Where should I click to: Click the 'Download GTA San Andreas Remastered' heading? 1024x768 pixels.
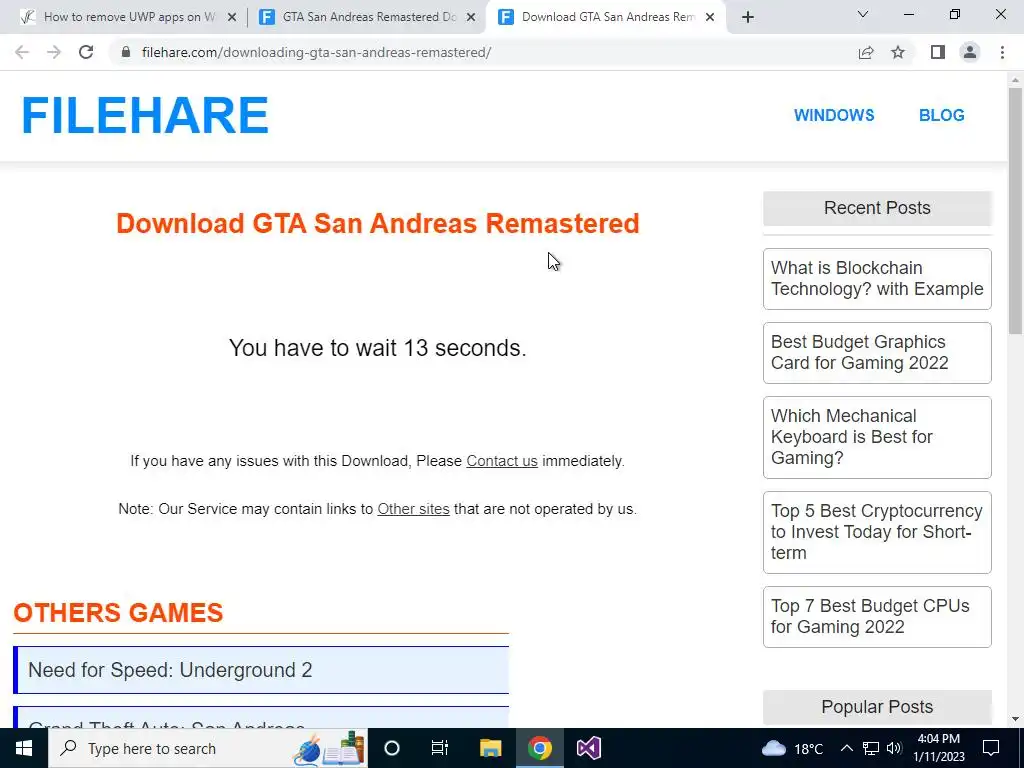pos(377,223)
